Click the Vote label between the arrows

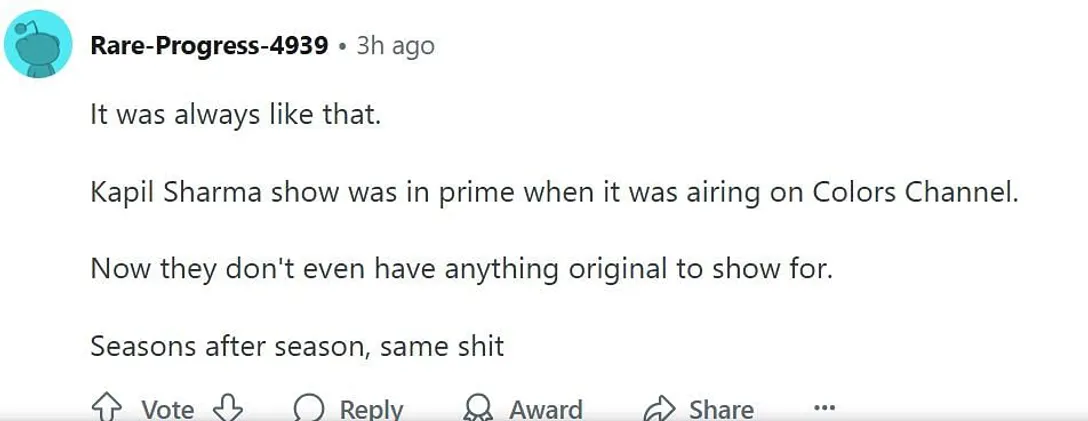(x=167, y=409)
